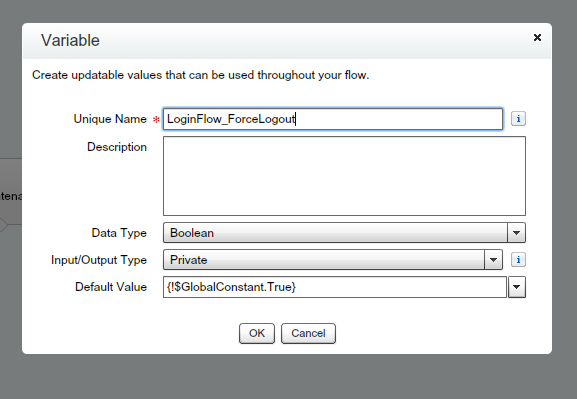Focus the Unique Name text field
The image size is (577, 399).
333,119
